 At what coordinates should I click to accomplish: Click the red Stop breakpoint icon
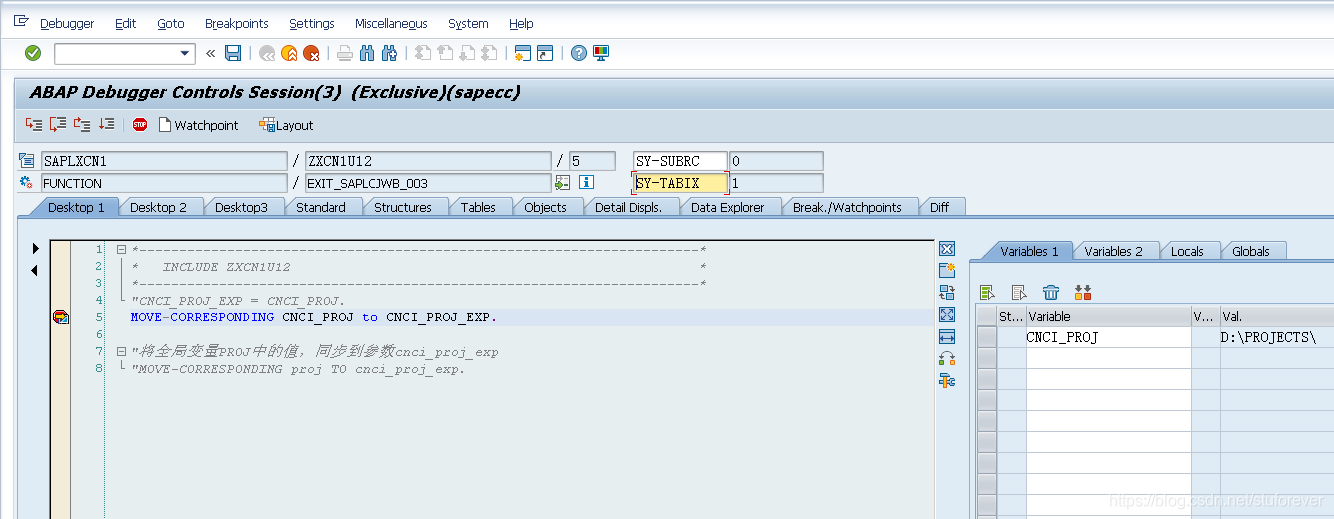(x=140, y=125)
